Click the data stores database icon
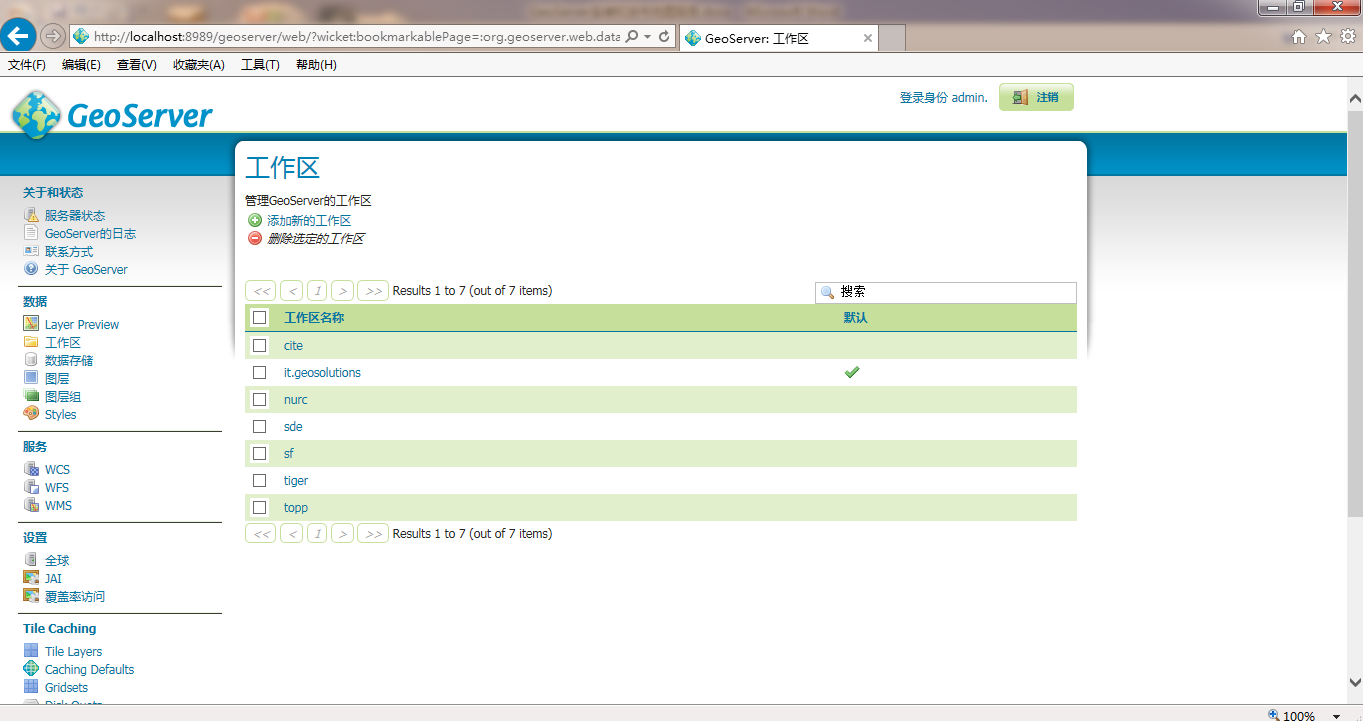1363x721 pixels. tap(31, 360)
